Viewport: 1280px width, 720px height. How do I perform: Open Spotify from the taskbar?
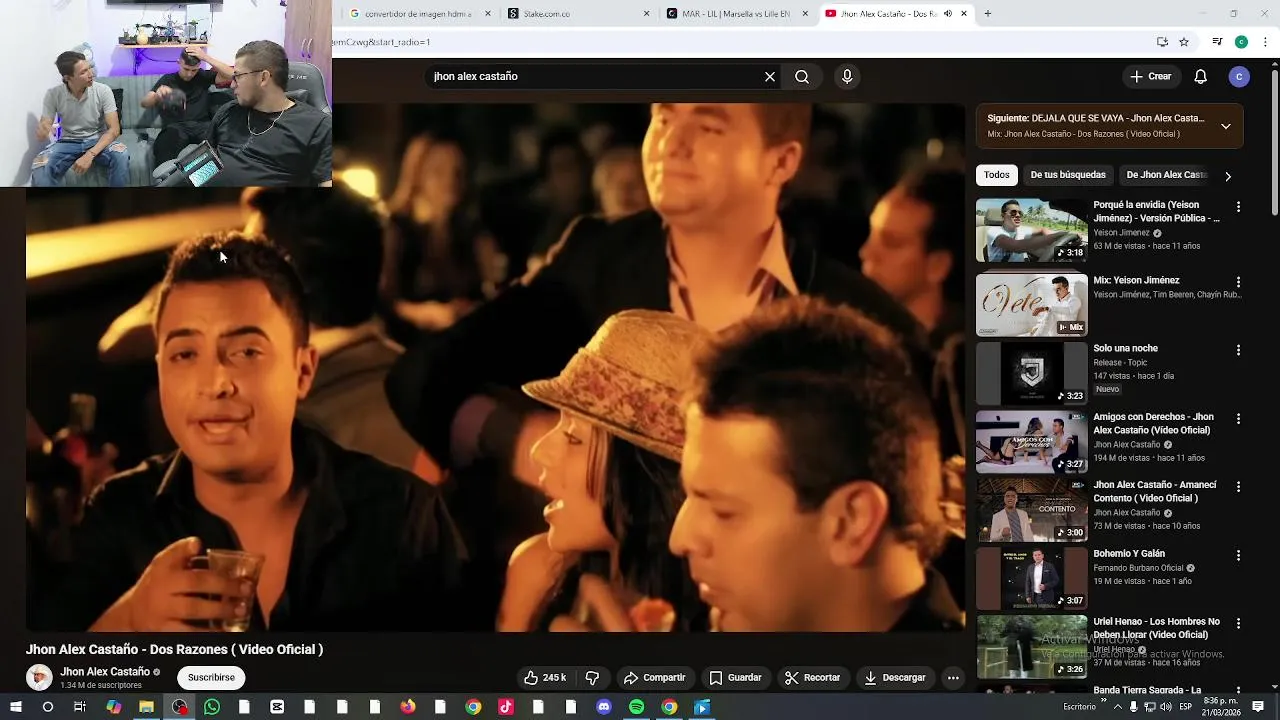click(x=637, y=707)
